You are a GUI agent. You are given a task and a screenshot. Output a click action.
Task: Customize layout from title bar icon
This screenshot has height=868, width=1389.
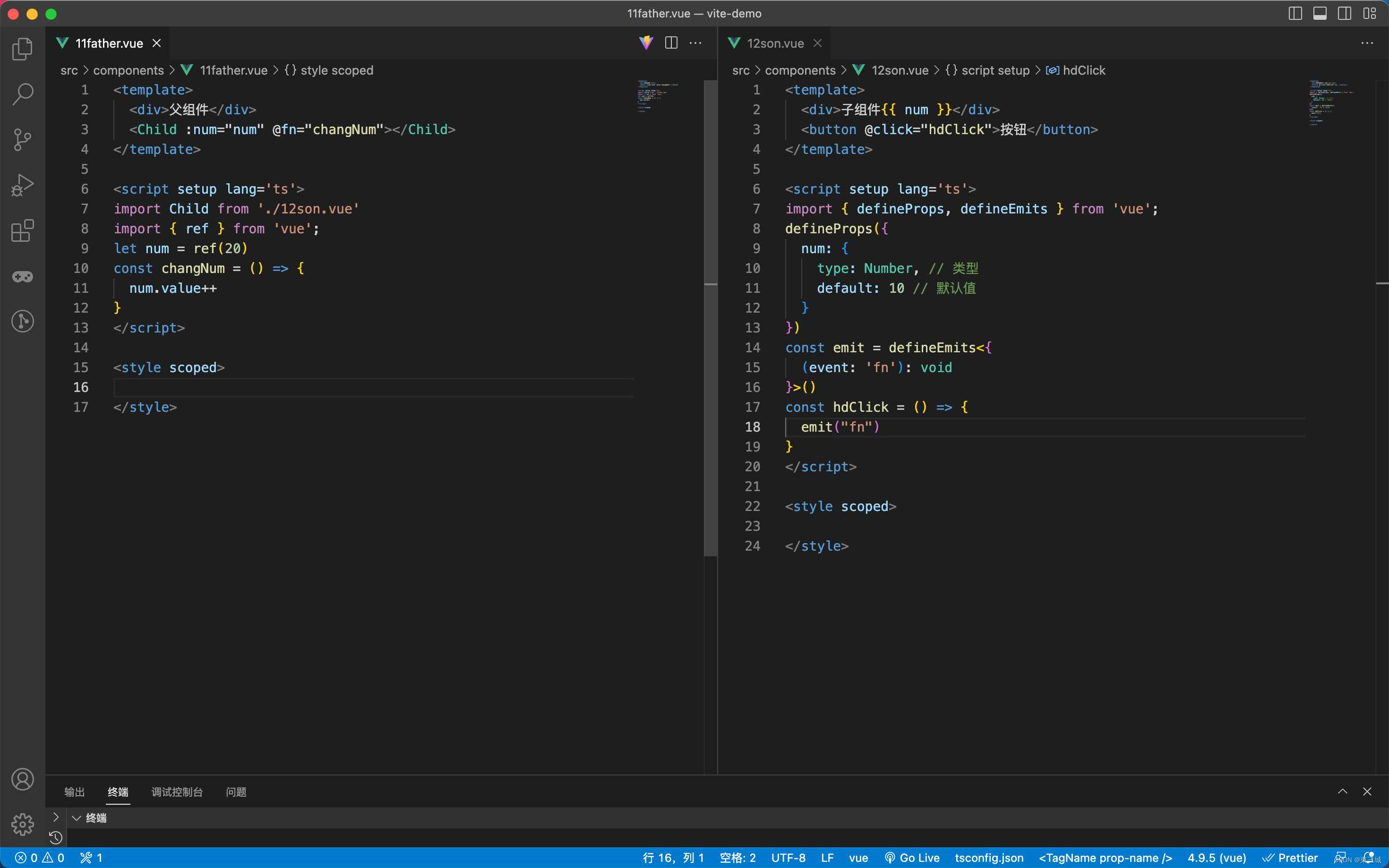1370,13
